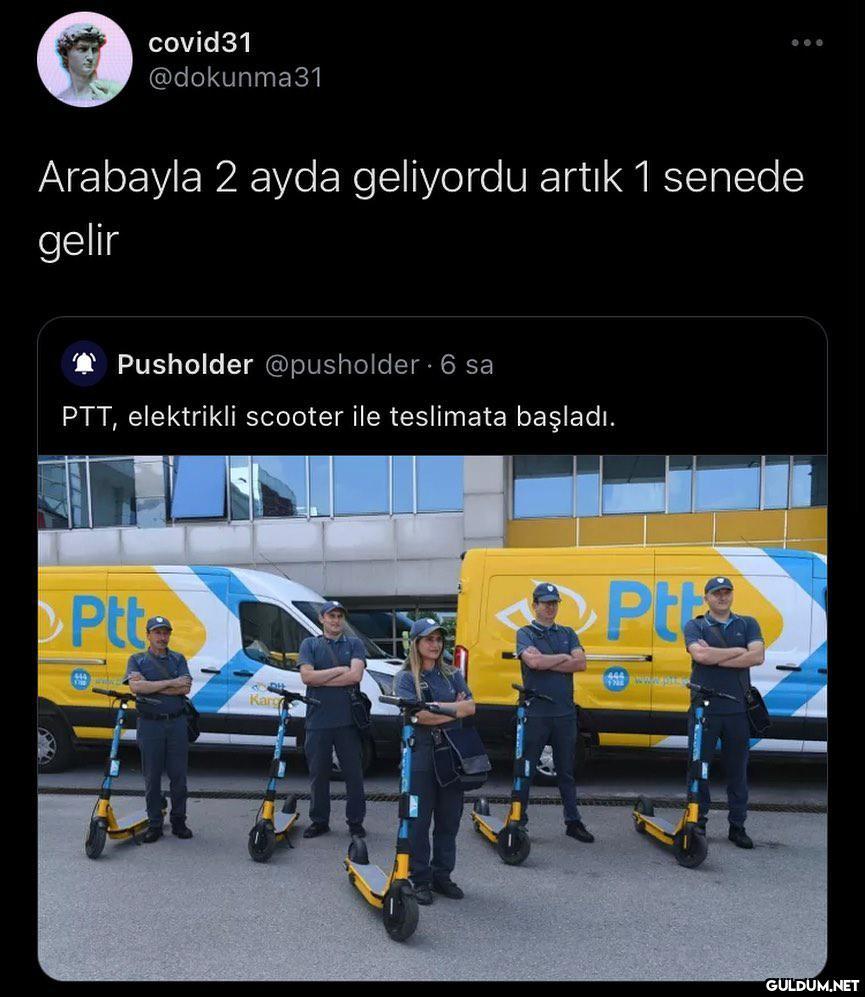
Task: Open quoted tweet text about elektrikli scooter
Action: coord(338,417)
